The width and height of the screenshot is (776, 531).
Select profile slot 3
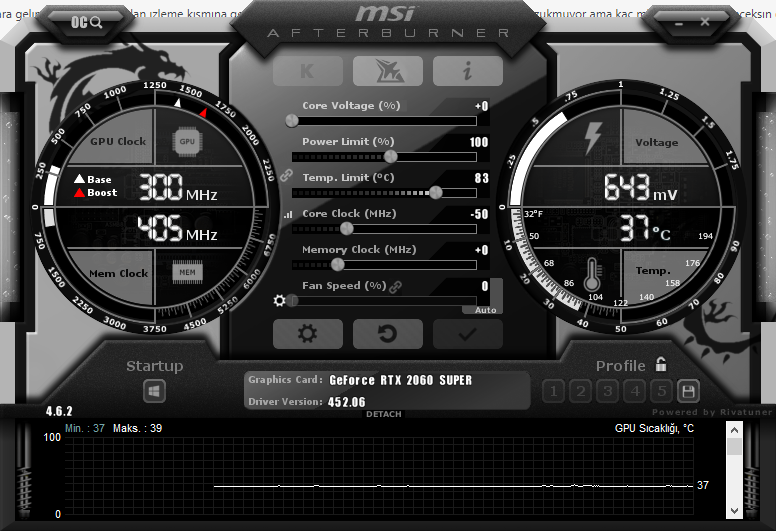(x=608, y=391)
